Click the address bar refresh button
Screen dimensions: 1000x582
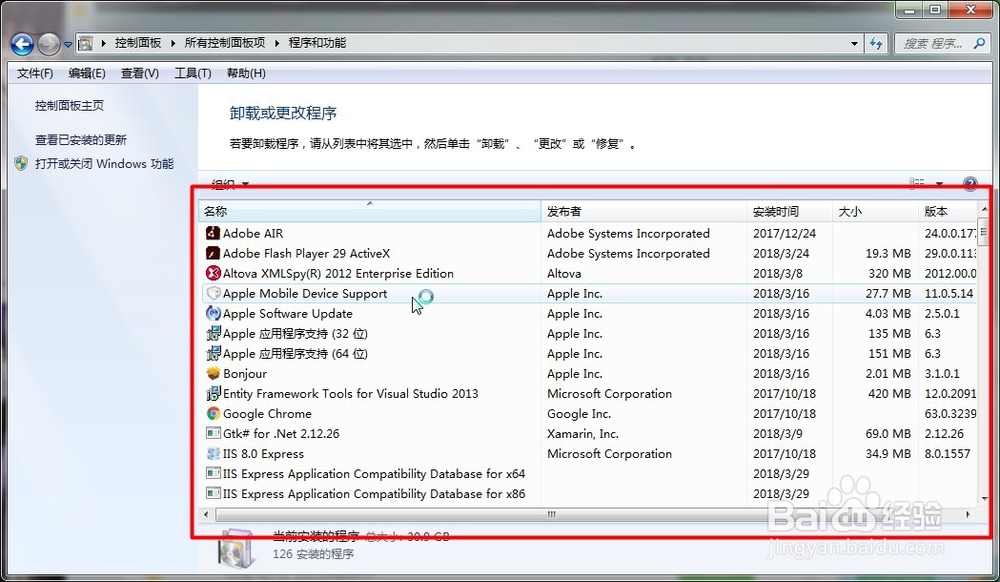[876, 43]
